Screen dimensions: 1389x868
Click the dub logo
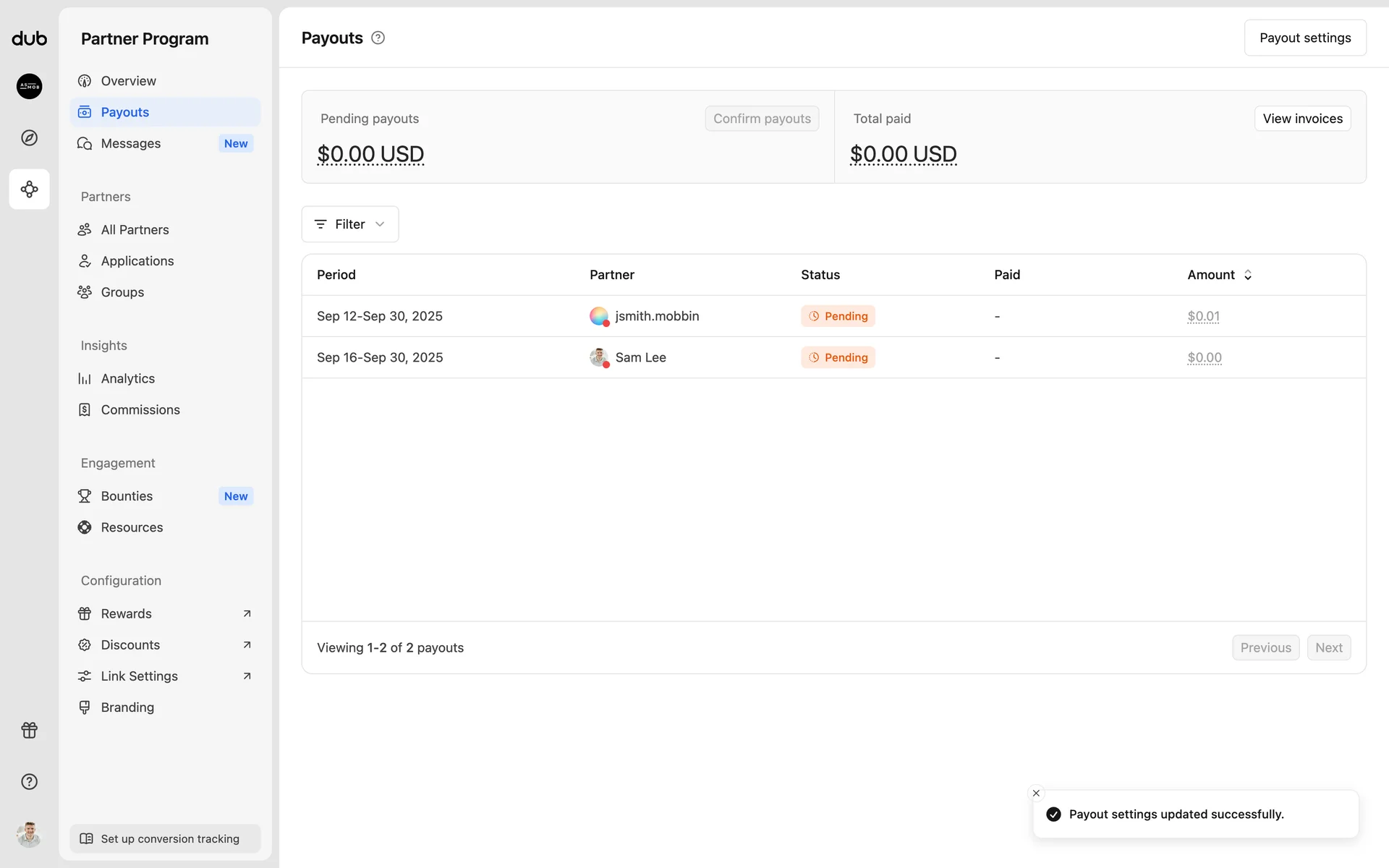(x=29, y=38)
